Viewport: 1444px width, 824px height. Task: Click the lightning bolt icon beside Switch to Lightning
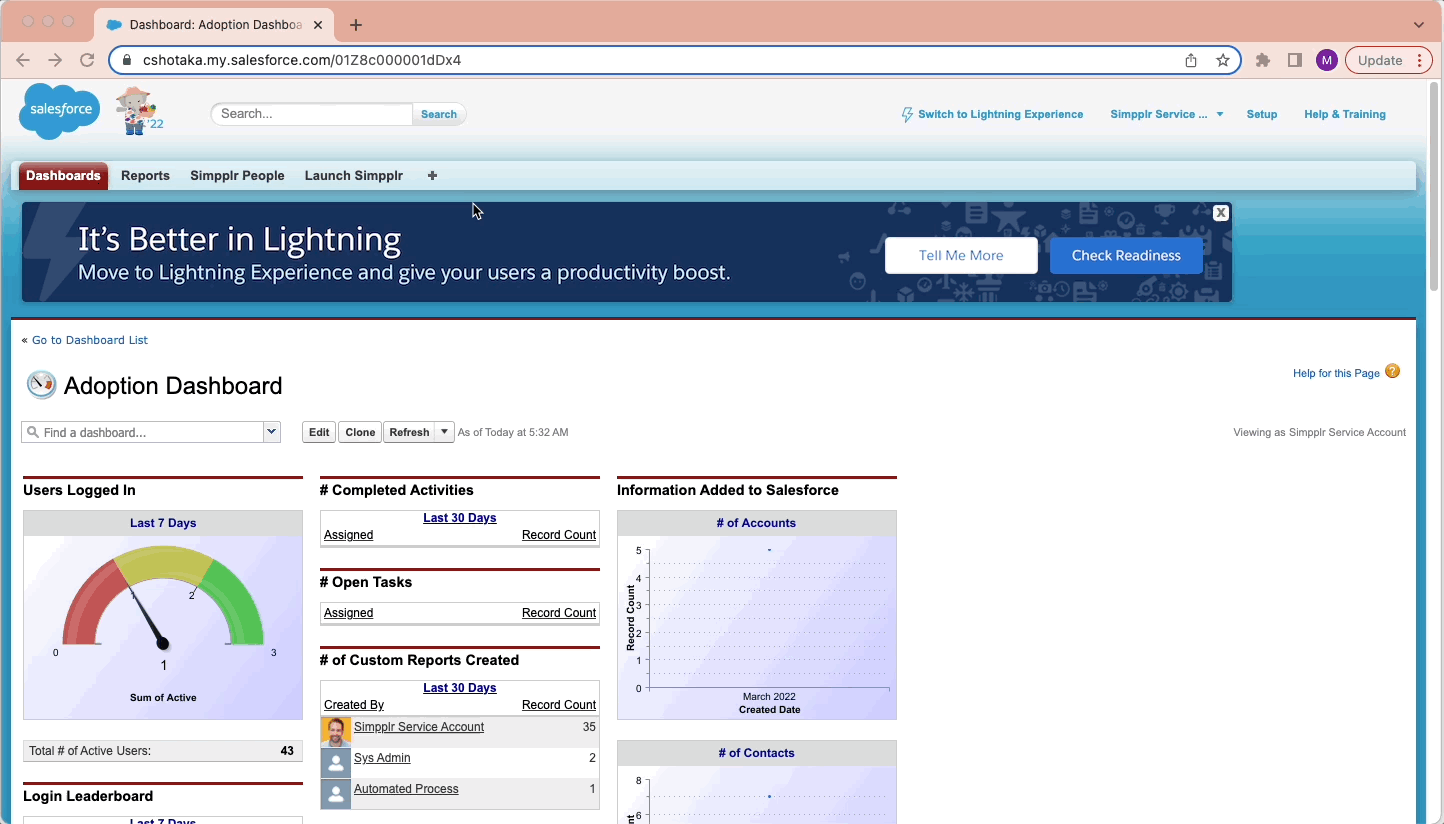pyautogui.click(x=907, y=114)
